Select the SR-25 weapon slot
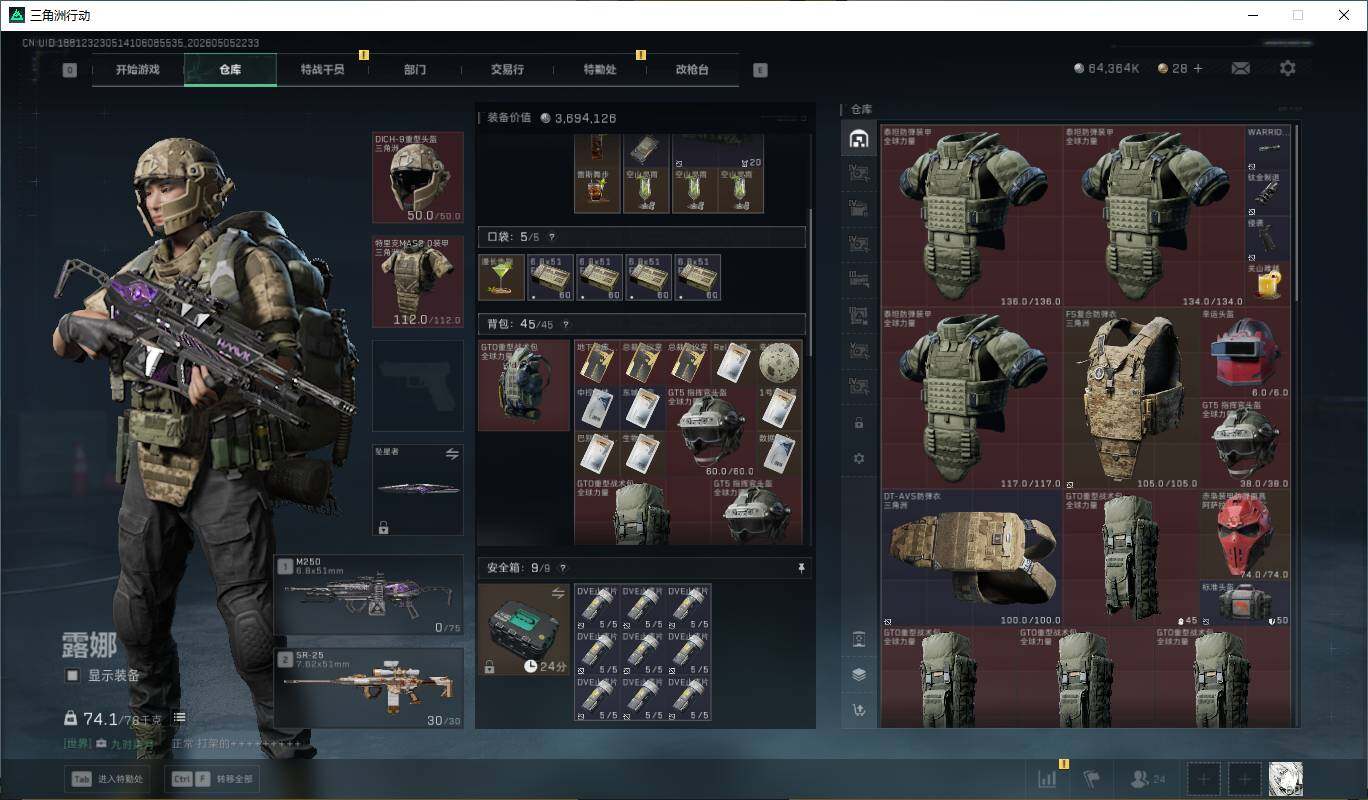This screenshot has width=1368, height=800. click(369, 687)
